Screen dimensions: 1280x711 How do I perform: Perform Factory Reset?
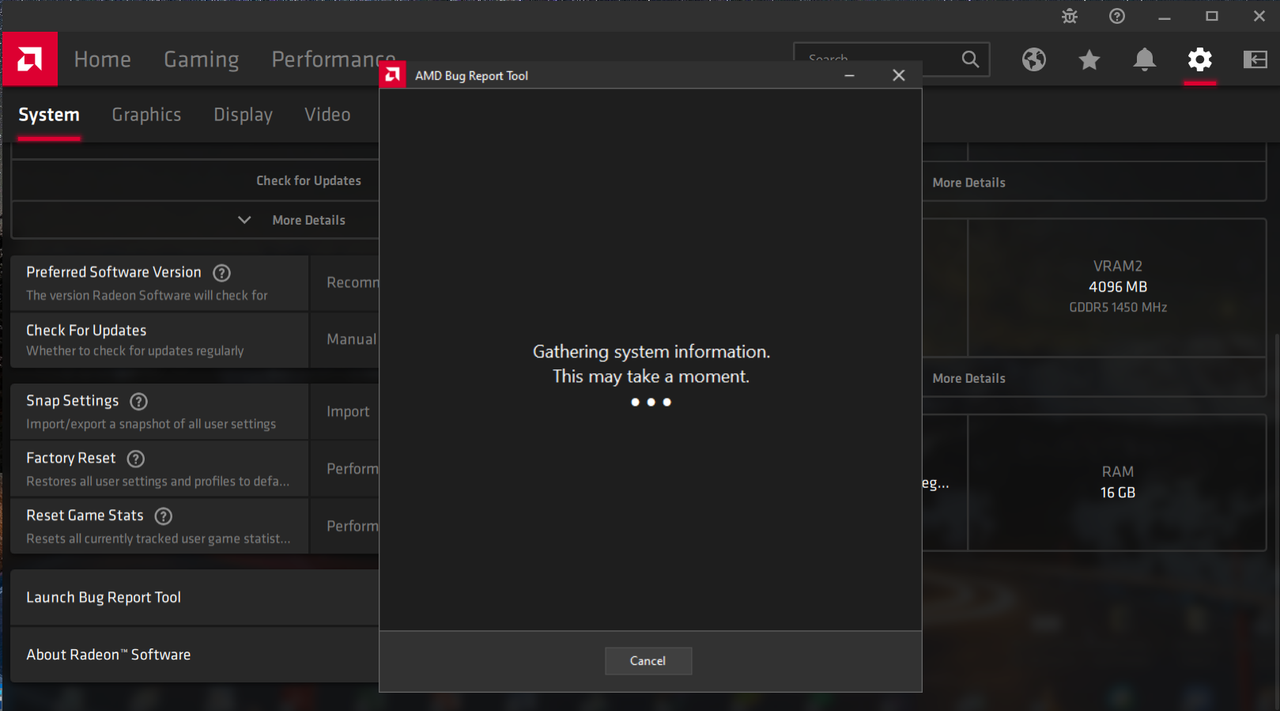345,469
